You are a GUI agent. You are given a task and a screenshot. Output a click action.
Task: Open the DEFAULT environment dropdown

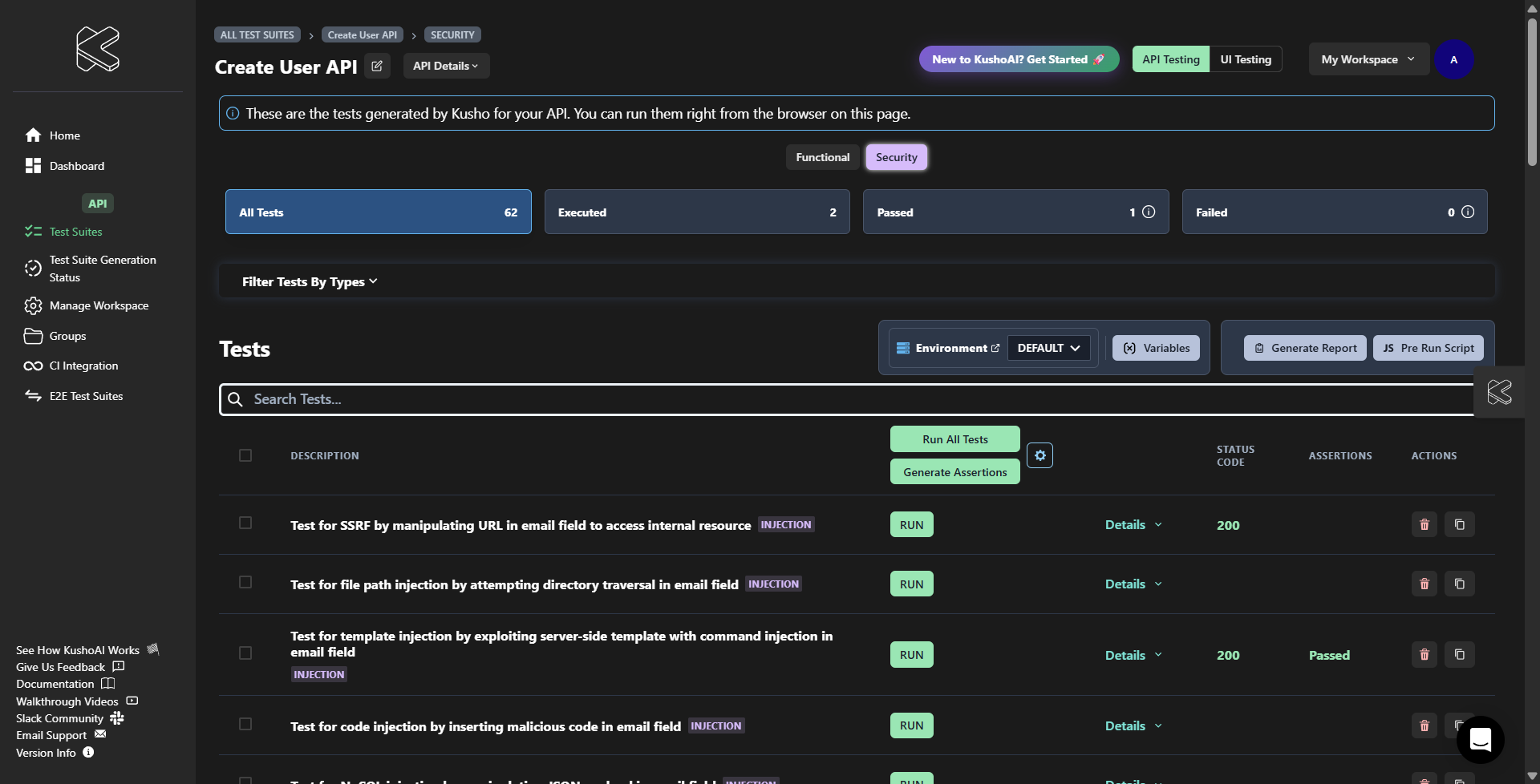click(x=1048, y=348)
